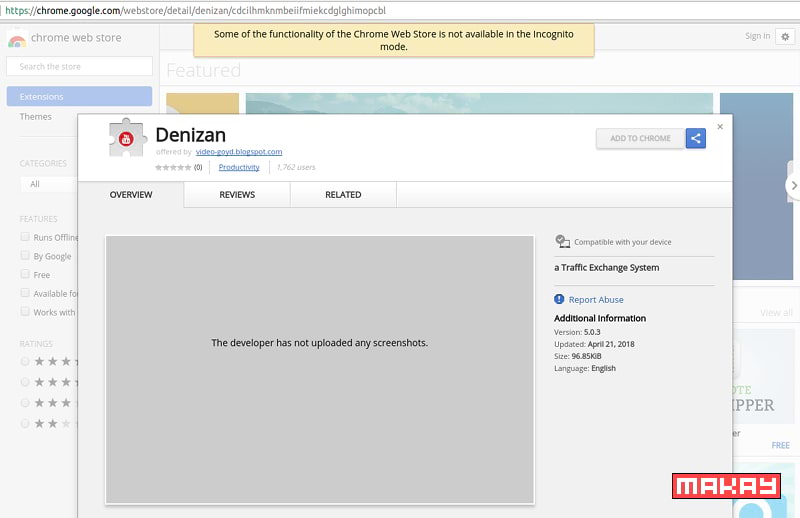Image resolution: width=800 pixels, height=518 pixels.
Task: Click the Add to Chrome button
Action: pos(640,138)
